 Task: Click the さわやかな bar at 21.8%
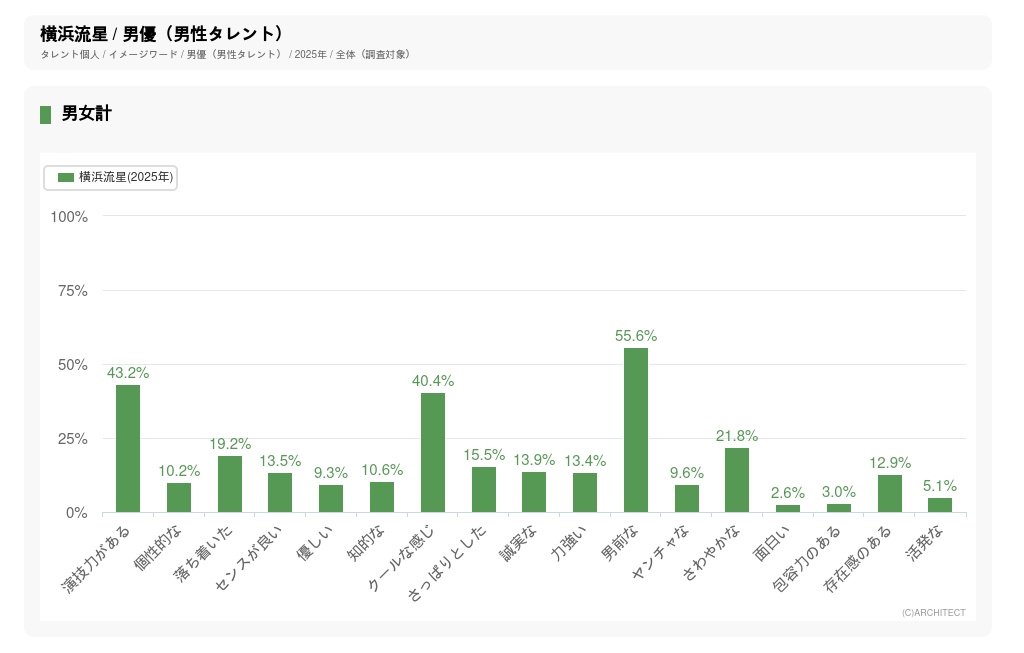pos(737,480)
